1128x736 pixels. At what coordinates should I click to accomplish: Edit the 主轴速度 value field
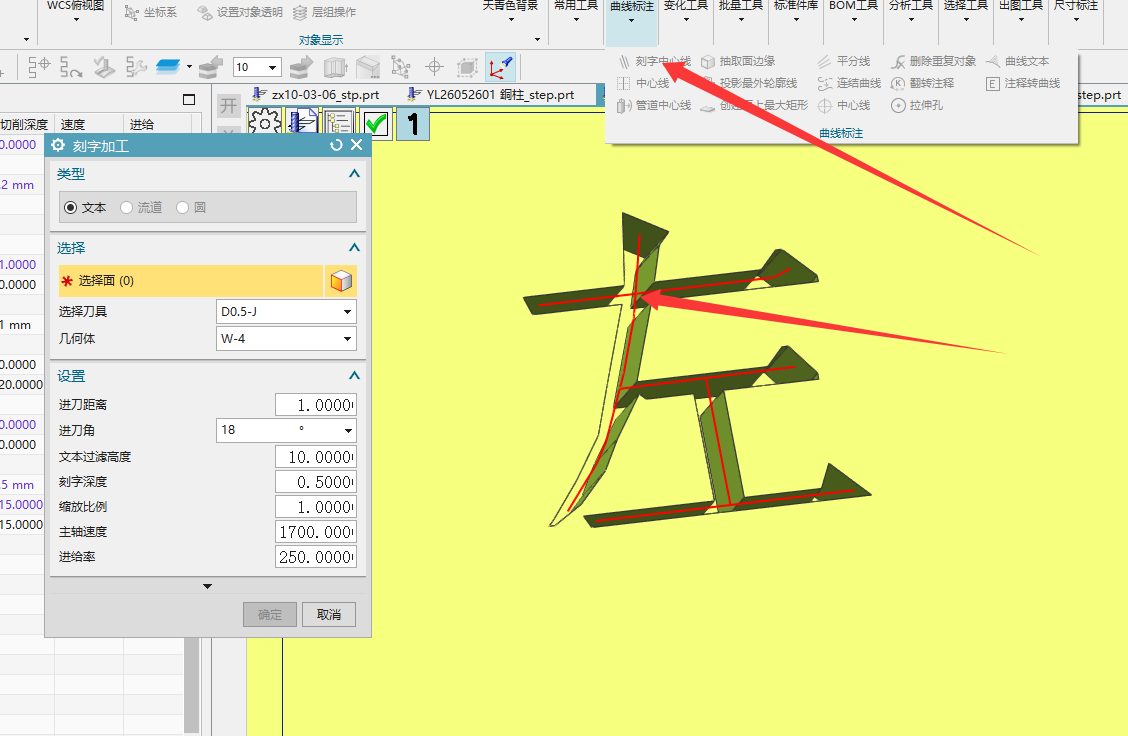click(316, 532)
